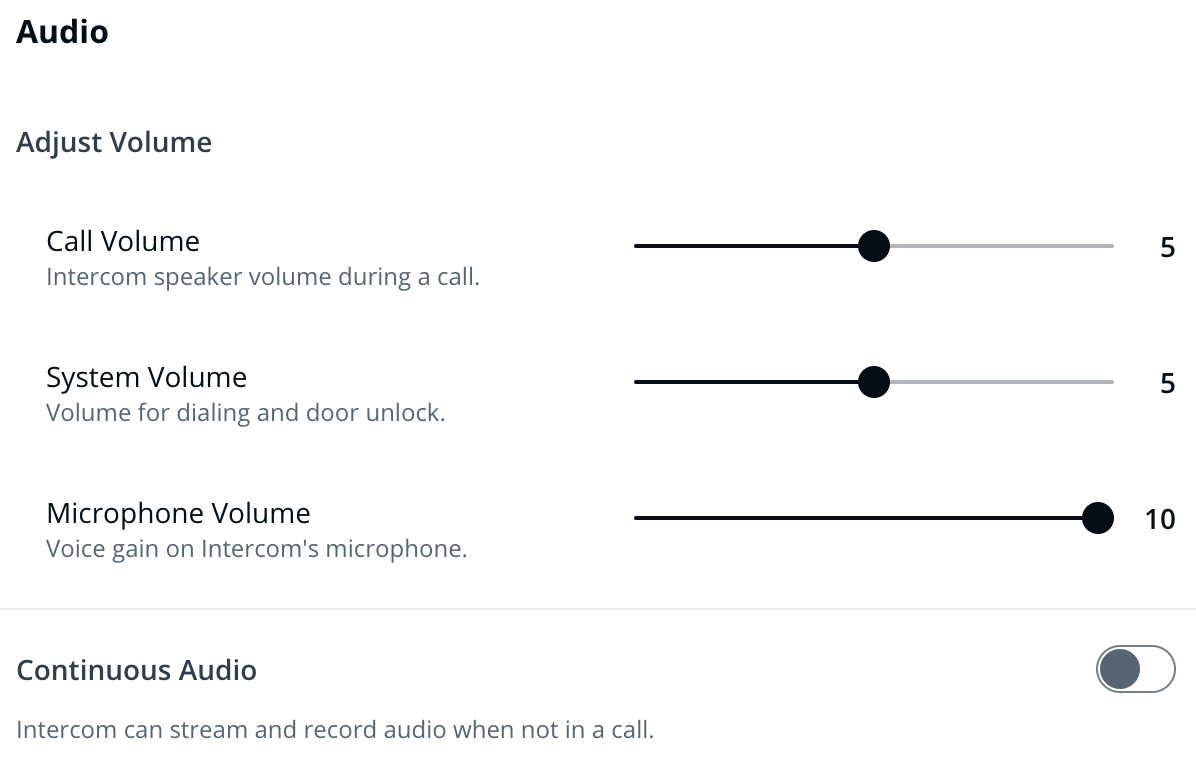Click the Adjust Volume subheading
This screenshot has height=782, width=1196.
point(114,142)
